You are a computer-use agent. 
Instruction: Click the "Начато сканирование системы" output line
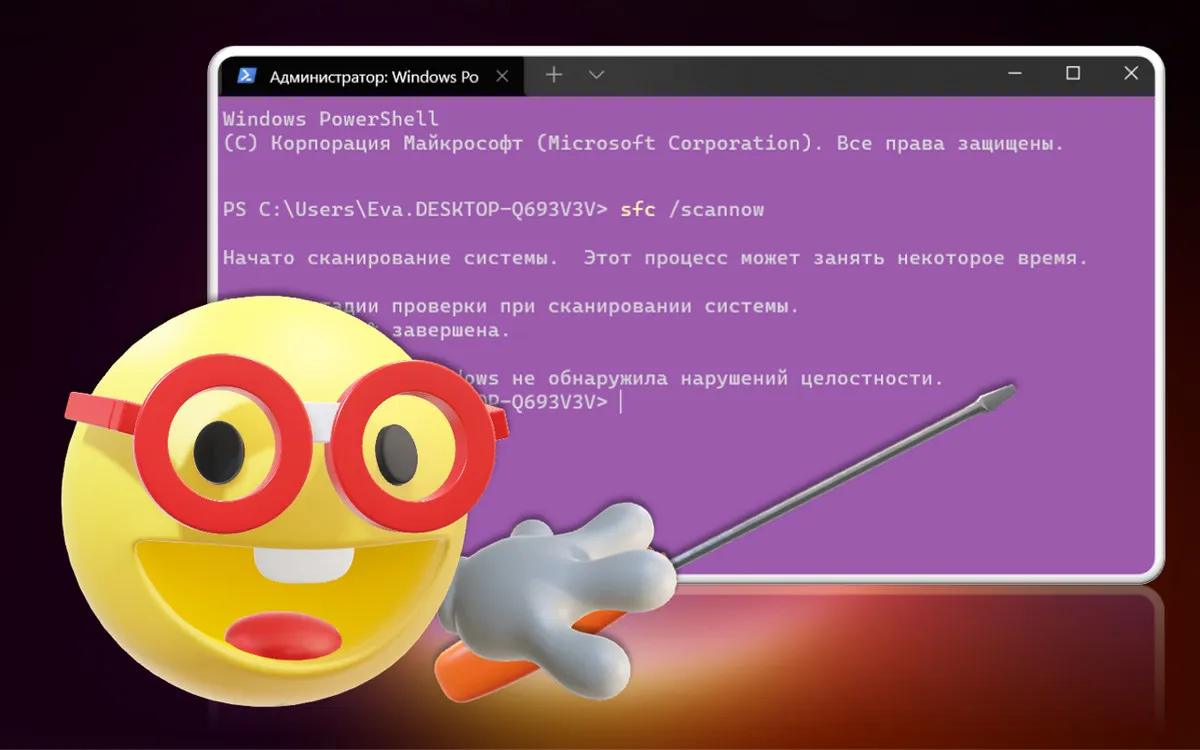(655, 258)
